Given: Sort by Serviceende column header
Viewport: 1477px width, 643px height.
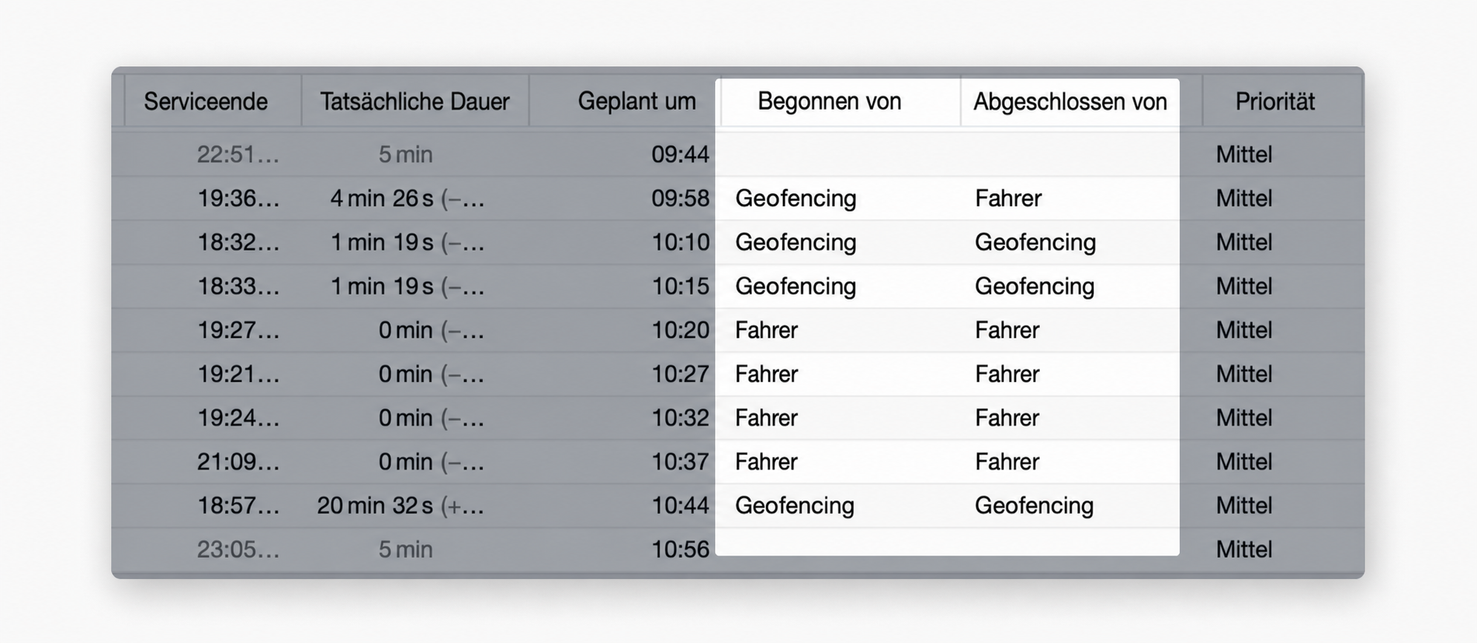Looking at the screenshot, I should click(x=206, y=101).
